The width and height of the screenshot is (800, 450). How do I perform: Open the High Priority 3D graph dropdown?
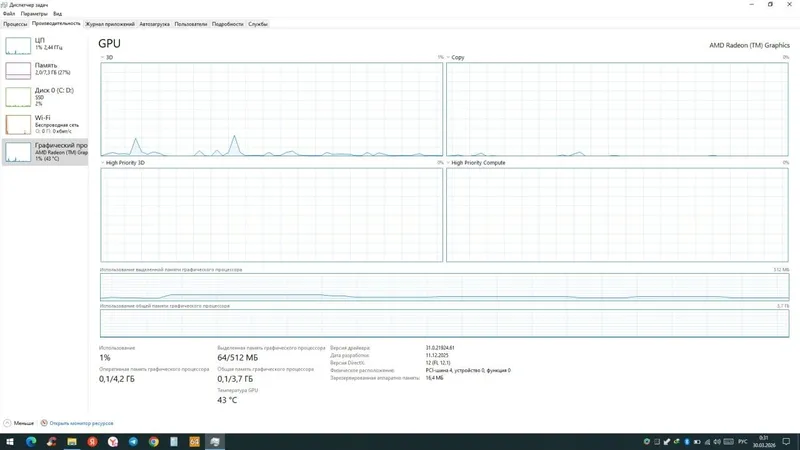pos(103,163)
